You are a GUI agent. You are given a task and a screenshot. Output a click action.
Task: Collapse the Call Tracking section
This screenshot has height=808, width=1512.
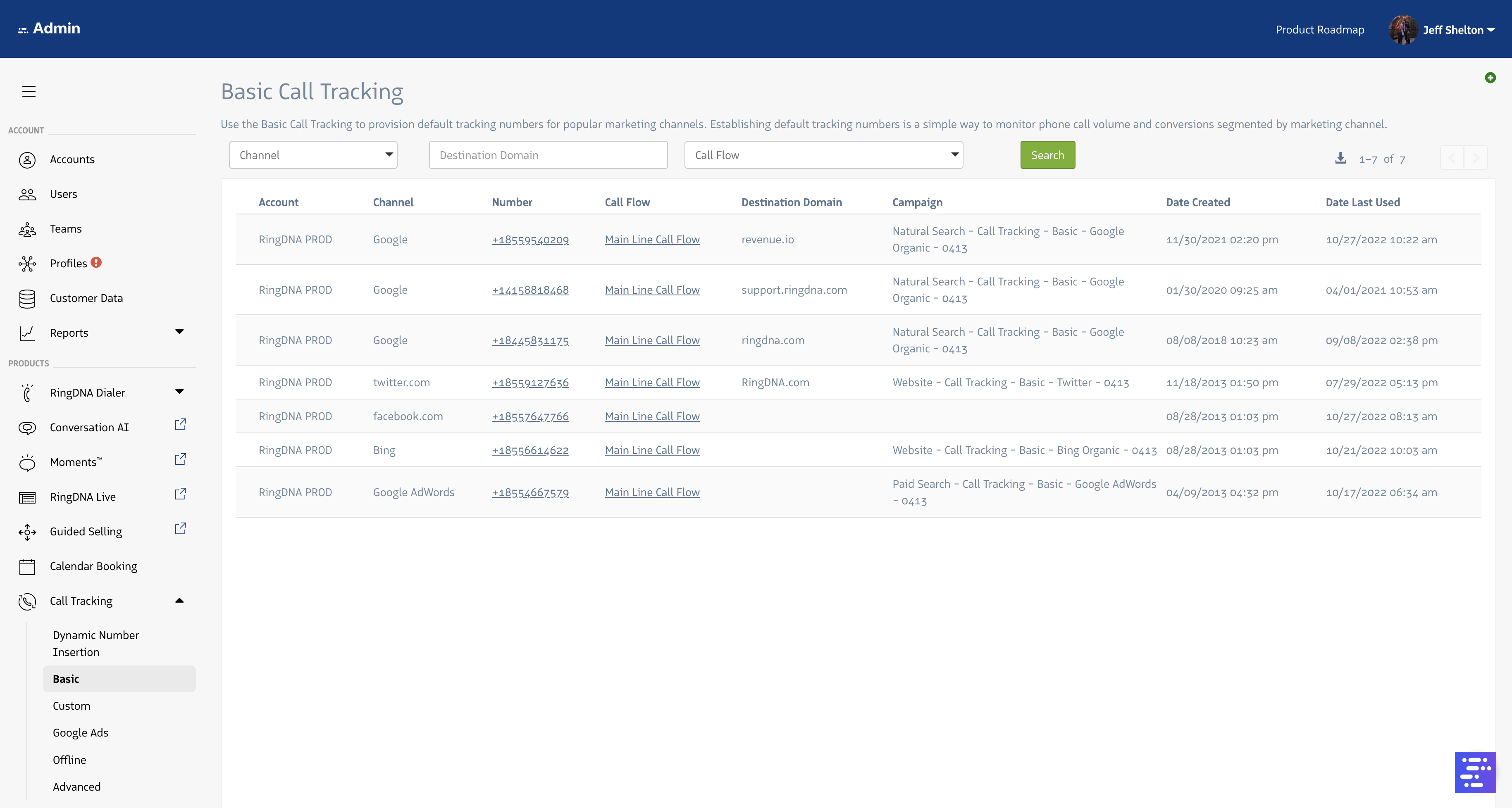coord(180,600)
